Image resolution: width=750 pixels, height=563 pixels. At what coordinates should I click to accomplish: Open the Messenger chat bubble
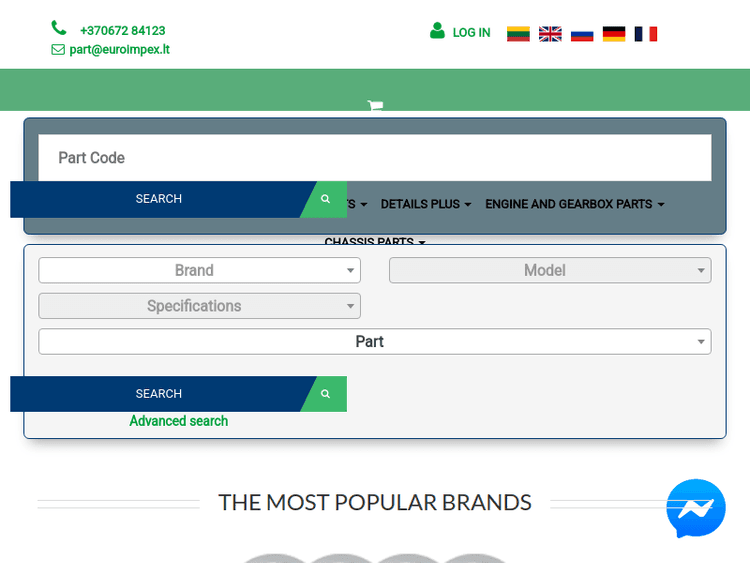click(x=696, y=508)
